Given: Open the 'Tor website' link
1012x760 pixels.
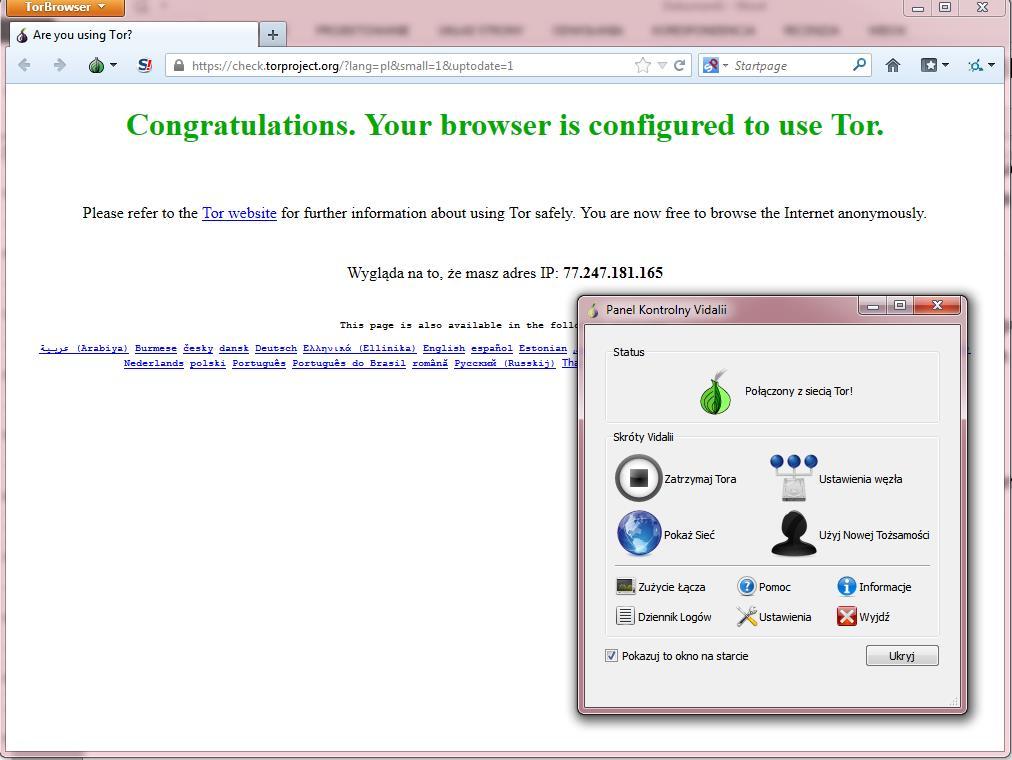Looking at the screenshot, I should pos(239,213).
